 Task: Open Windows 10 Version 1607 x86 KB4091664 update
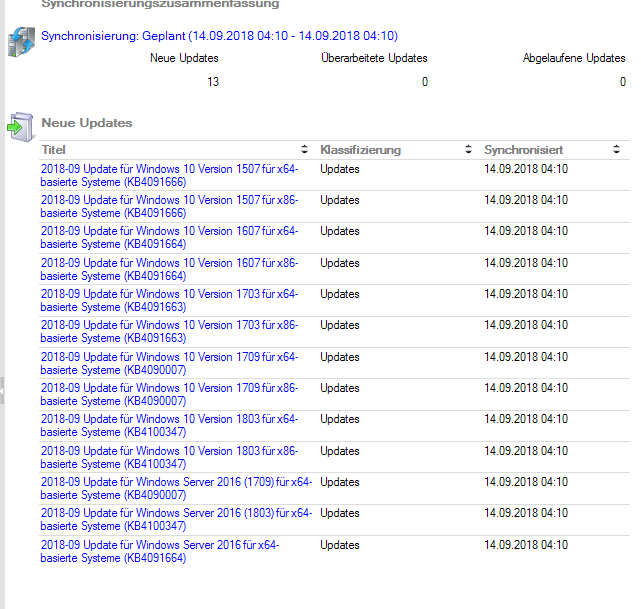(x=169, y=269)
